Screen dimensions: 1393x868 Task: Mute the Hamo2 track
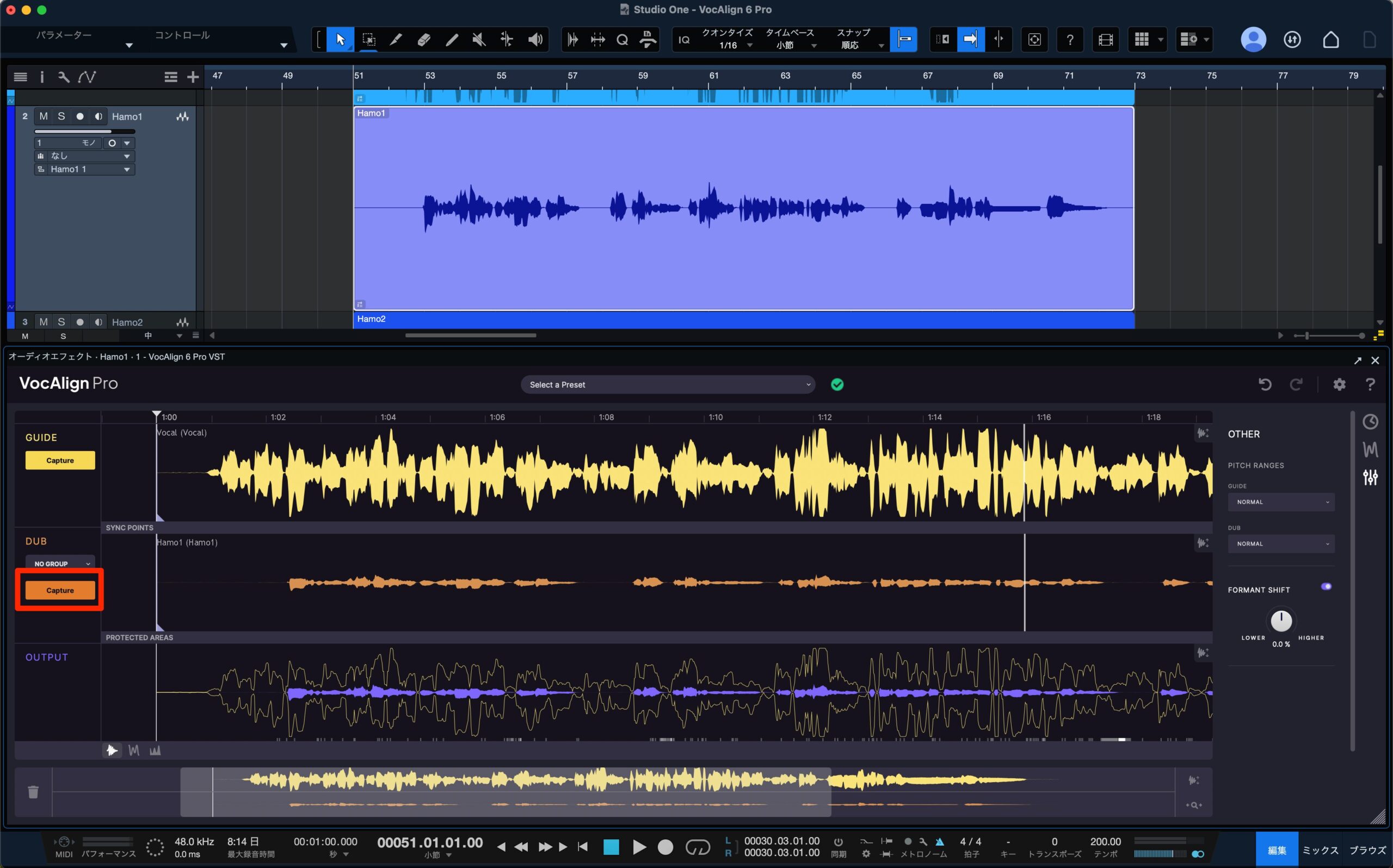(x=43, y=321)
